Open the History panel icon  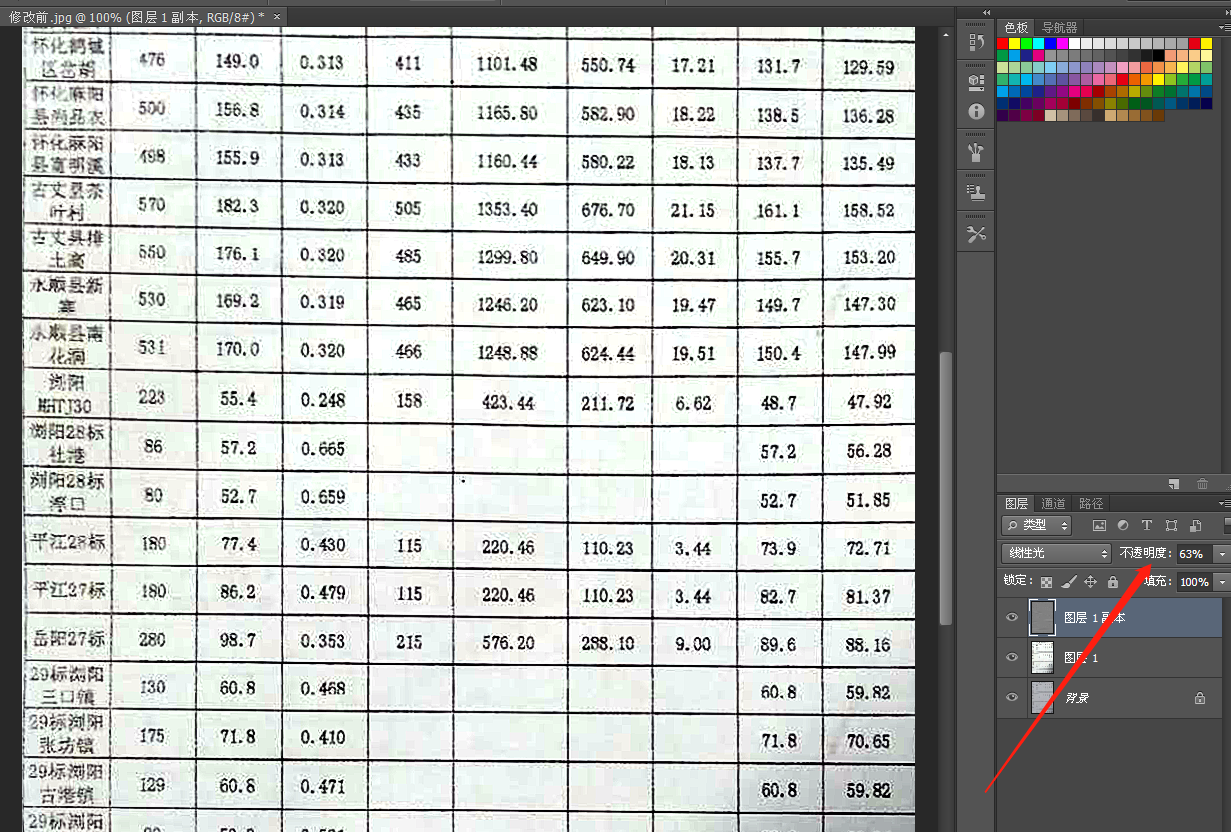[977, 43]
